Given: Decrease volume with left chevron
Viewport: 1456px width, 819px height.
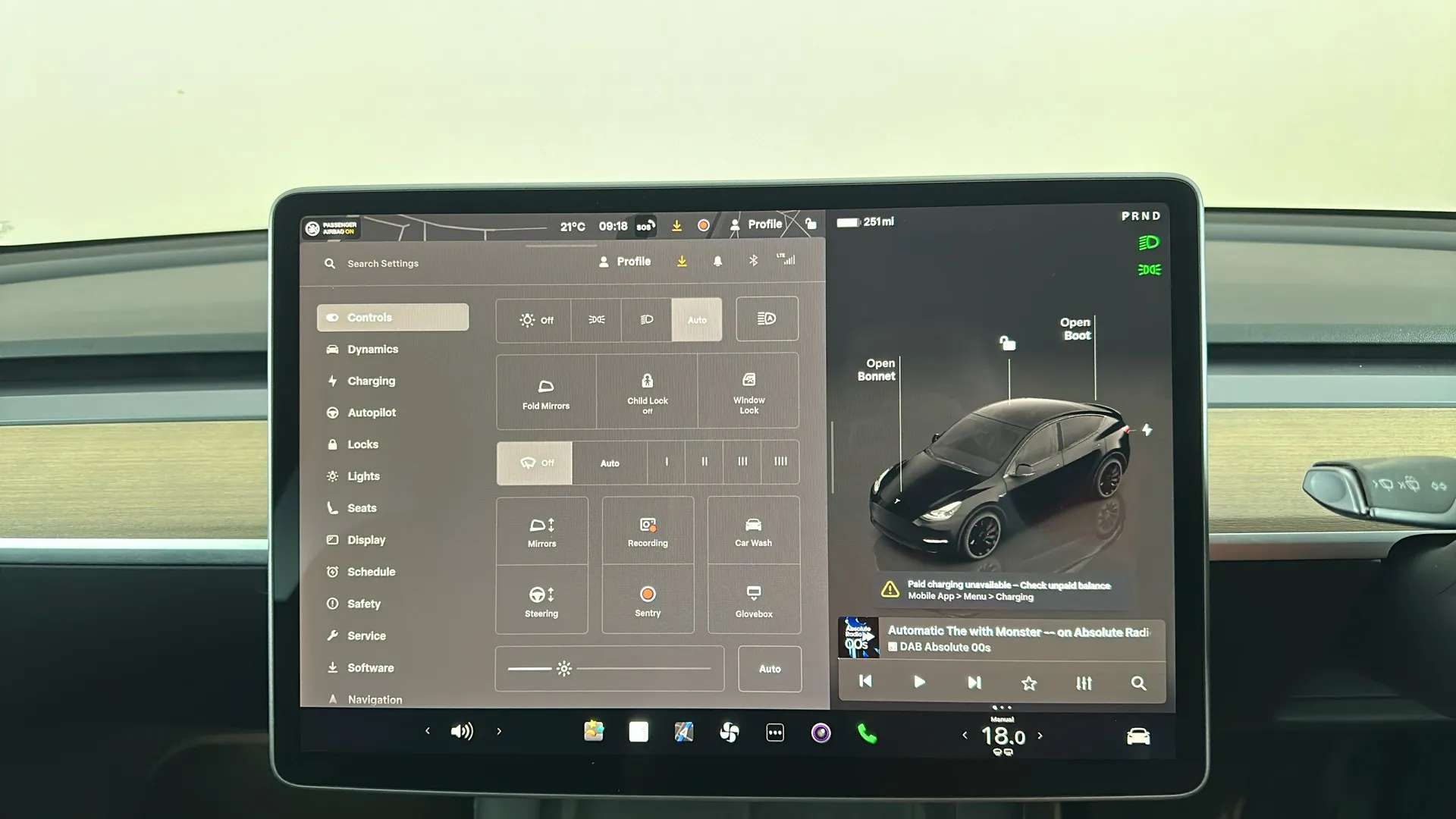Looking at the screenshot, I should 428,731.
